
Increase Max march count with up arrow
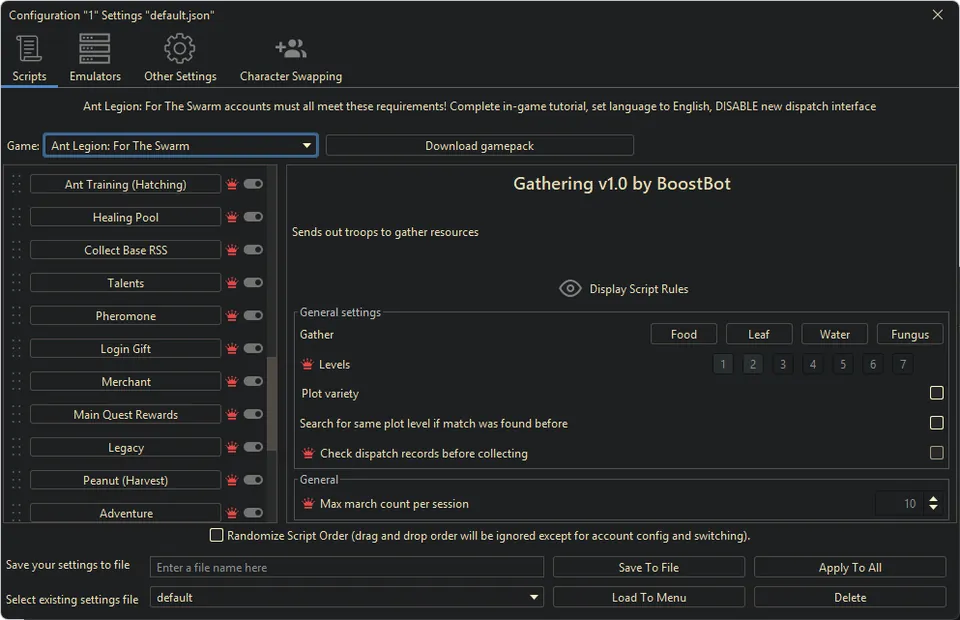click(933, 499)
